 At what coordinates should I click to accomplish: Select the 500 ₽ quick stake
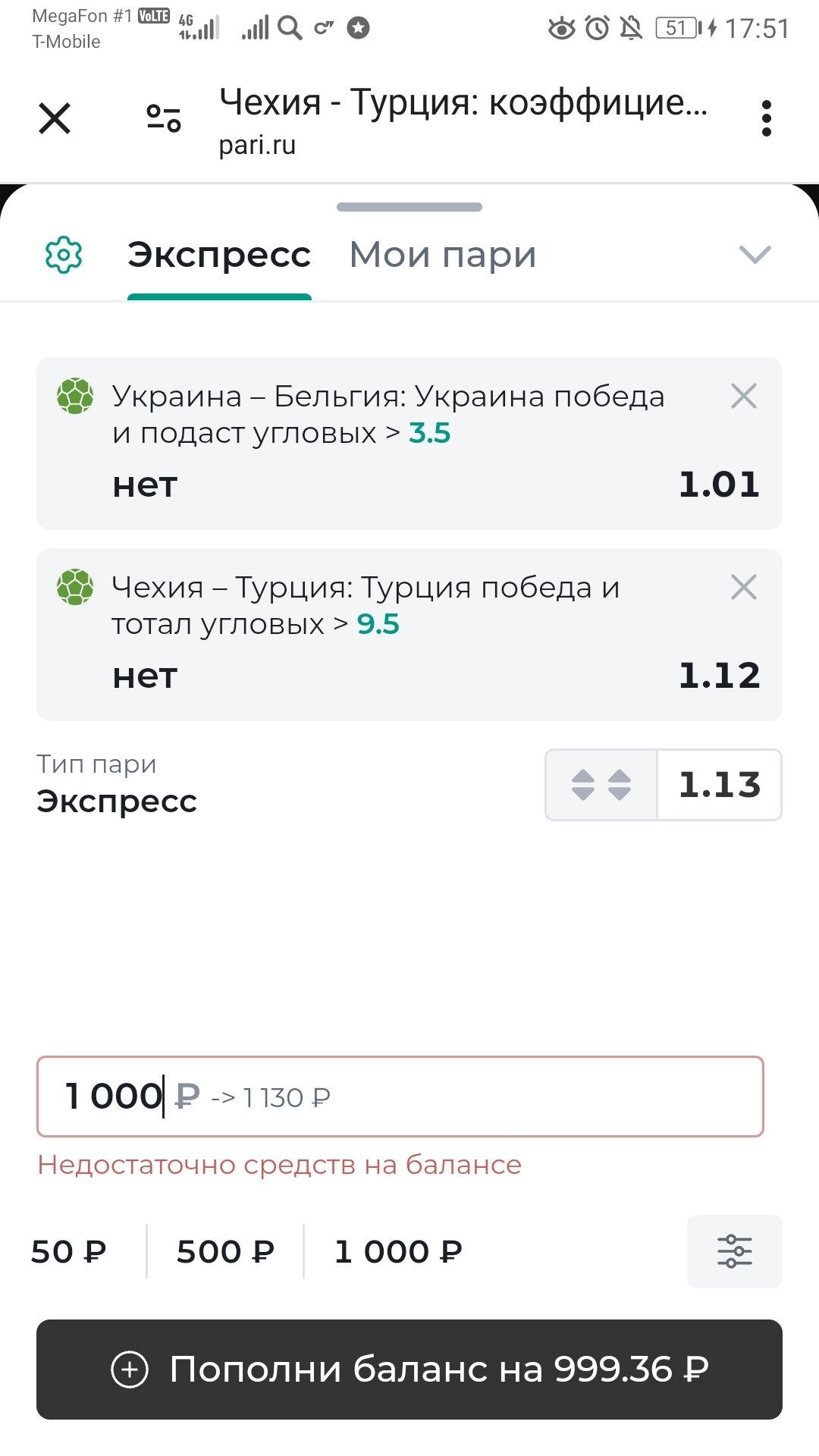click(x=225, y=1251)
